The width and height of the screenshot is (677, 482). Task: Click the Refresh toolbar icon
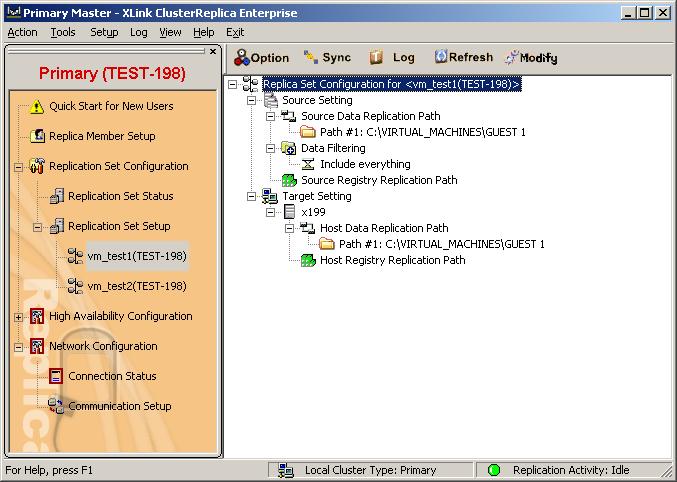pyautogui.click(x=440, y=58)
